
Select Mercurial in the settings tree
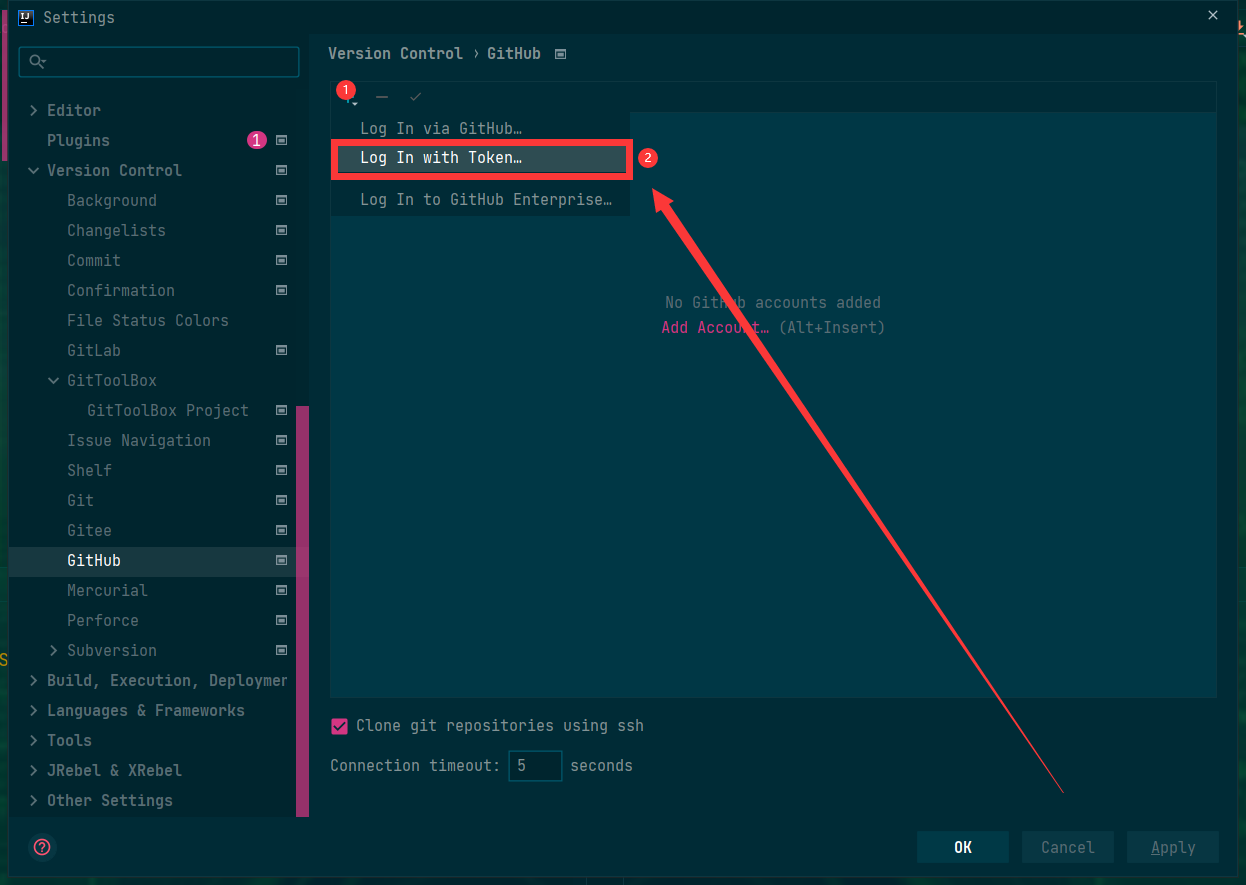click(107, 590)
